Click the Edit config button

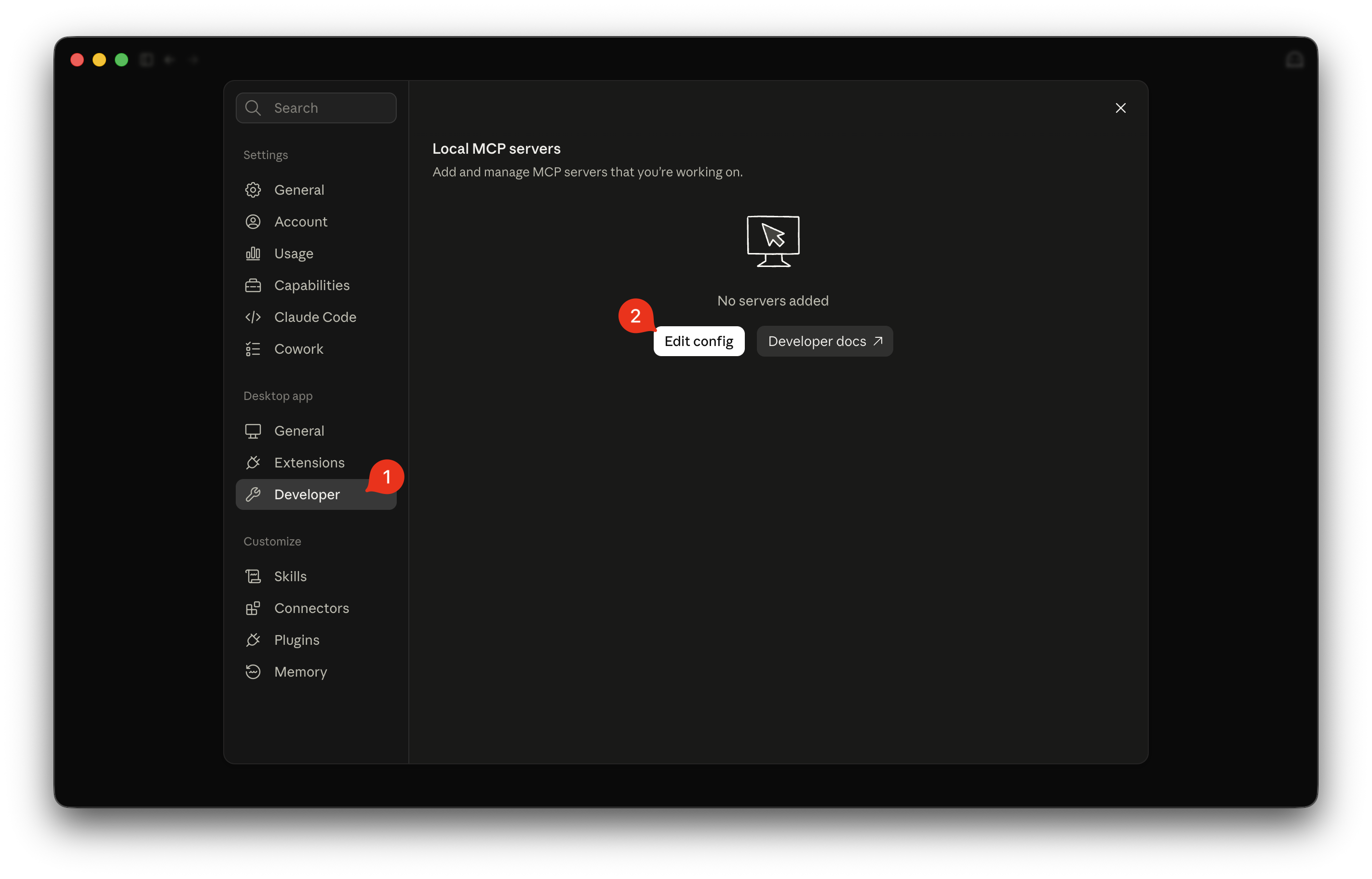point(699,341)
